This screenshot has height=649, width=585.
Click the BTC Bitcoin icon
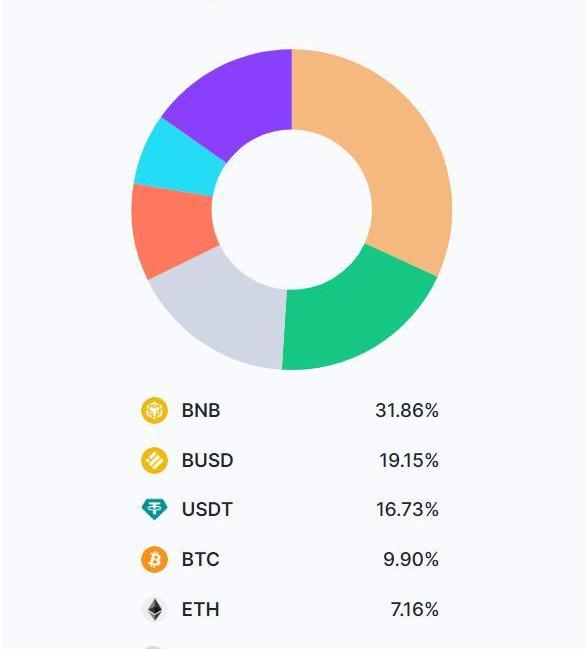point(154,560)
